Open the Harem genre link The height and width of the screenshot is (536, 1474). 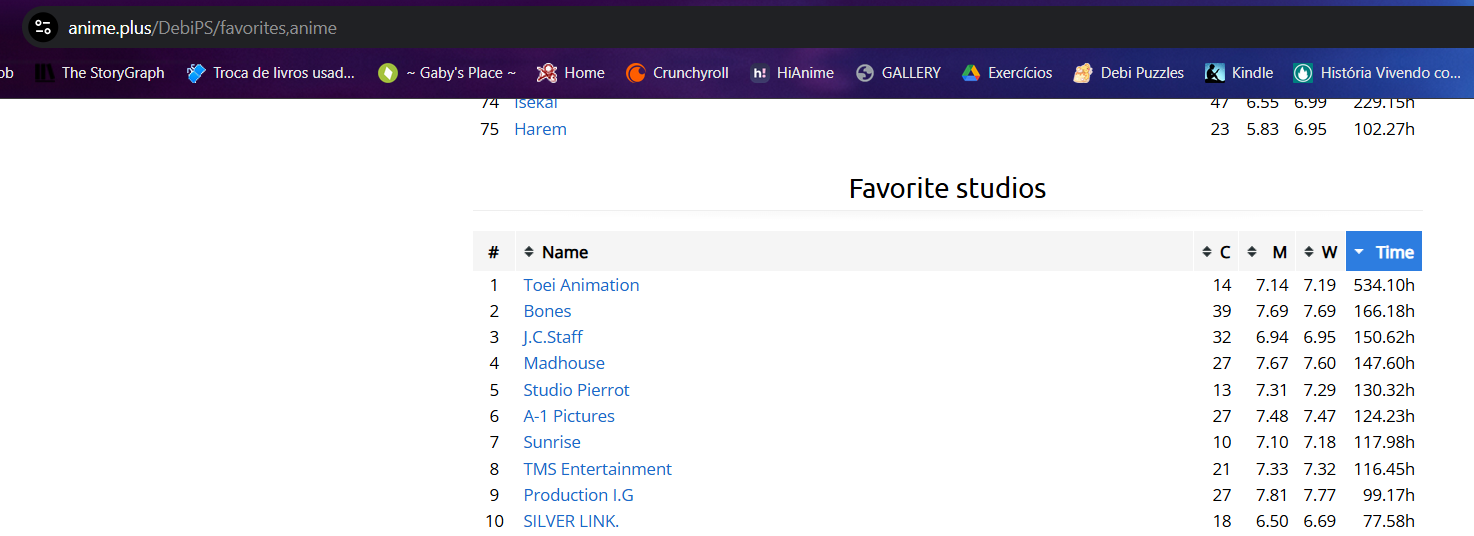[540, 129]
